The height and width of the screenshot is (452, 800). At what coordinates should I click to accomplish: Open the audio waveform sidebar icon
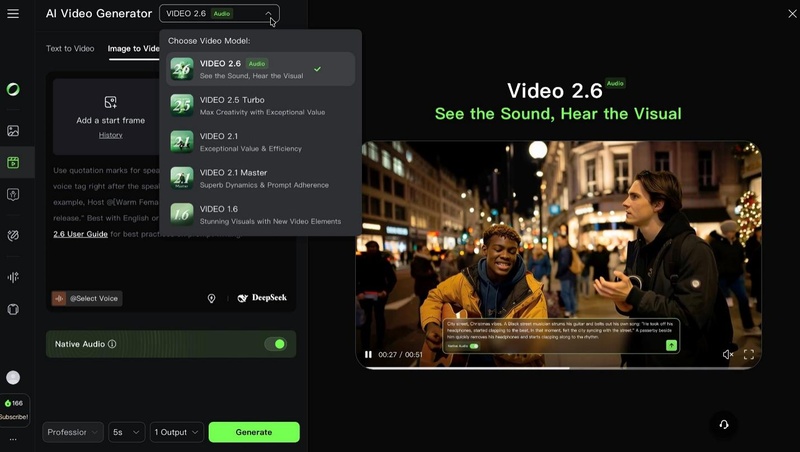click(13, 277)
